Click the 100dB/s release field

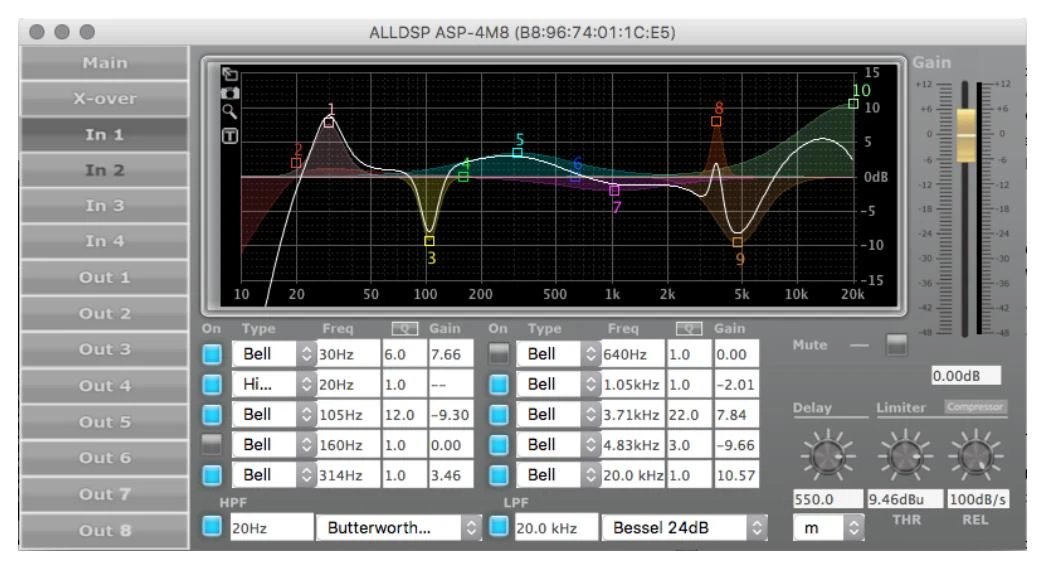978,499
